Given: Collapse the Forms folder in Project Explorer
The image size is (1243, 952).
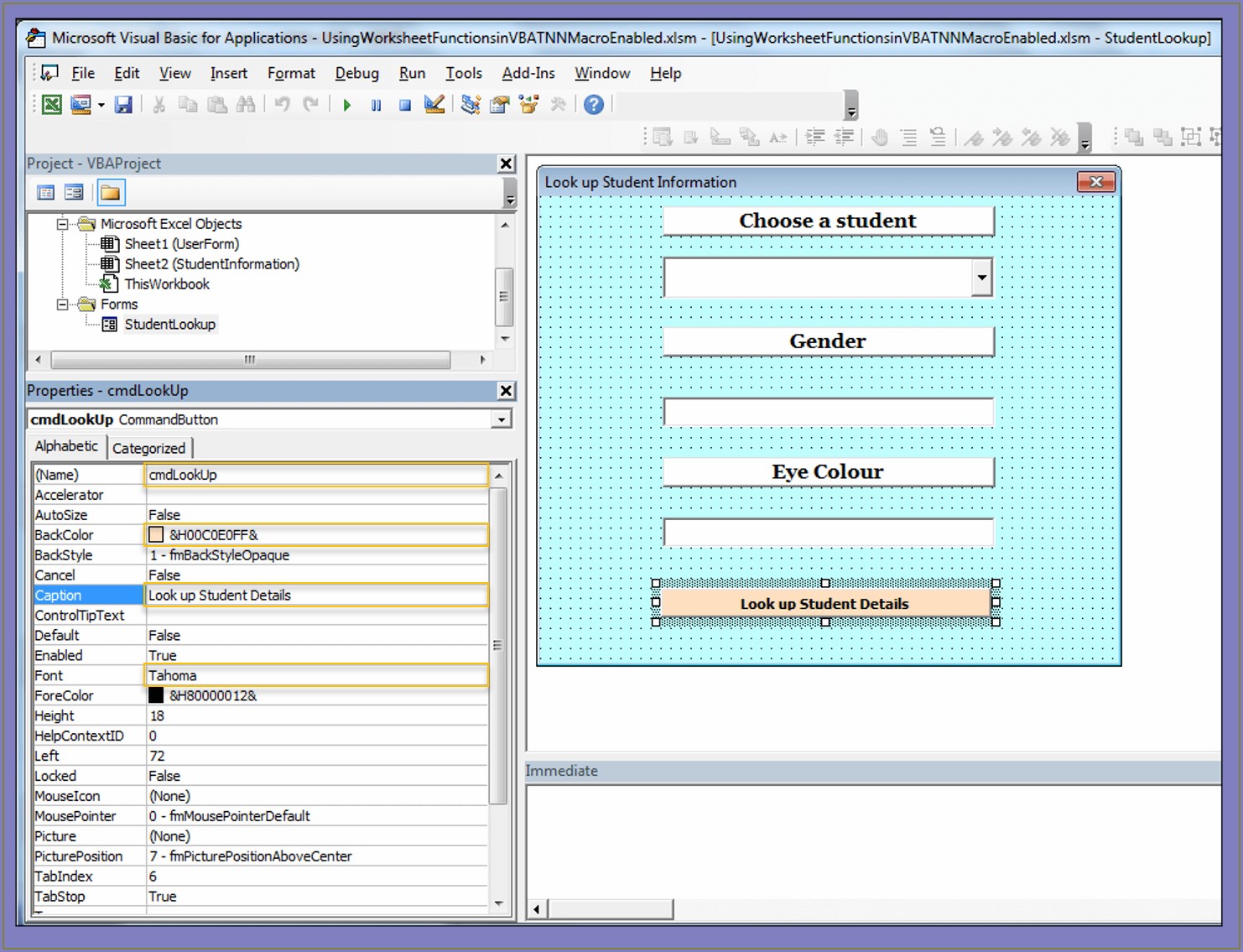Looking at the screenshot, I should (64, 304).
